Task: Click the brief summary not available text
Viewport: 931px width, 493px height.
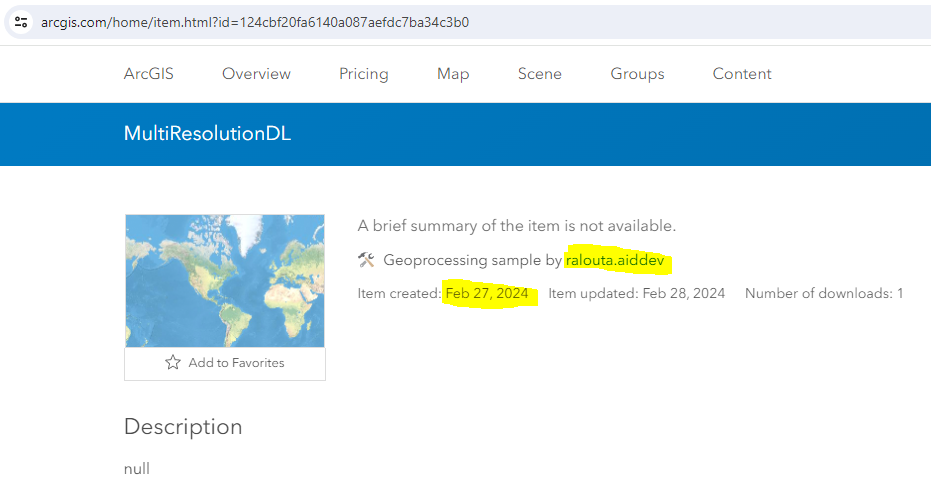Action: point(517,226)
